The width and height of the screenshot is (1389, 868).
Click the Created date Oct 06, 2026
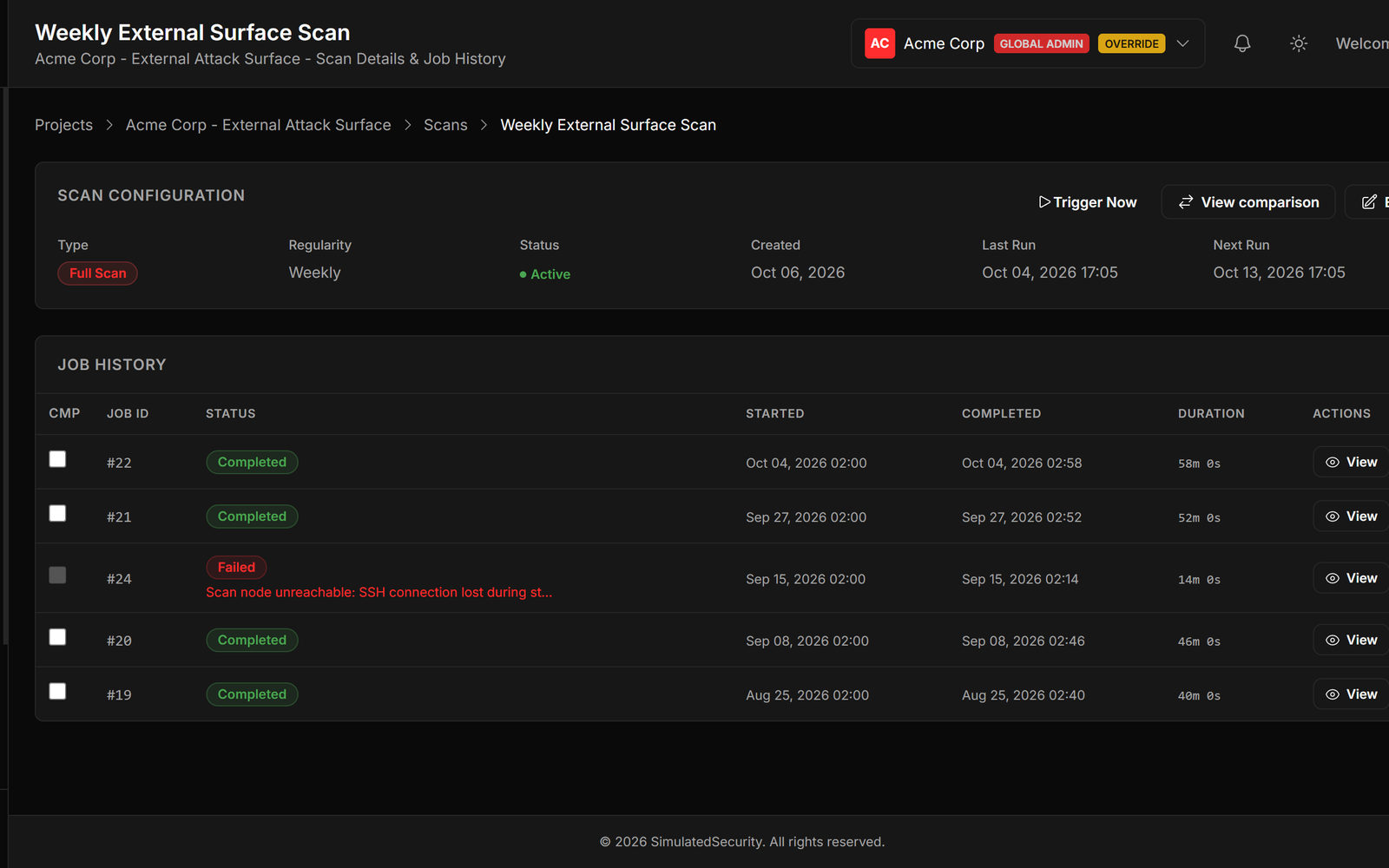coord(798,273)
